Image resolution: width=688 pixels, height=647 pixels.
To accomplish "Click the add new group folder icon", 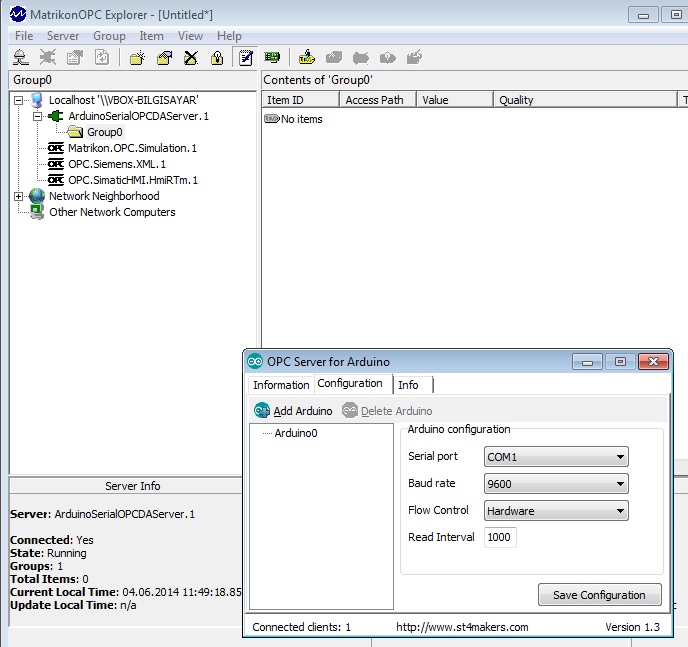I will 137,57.
